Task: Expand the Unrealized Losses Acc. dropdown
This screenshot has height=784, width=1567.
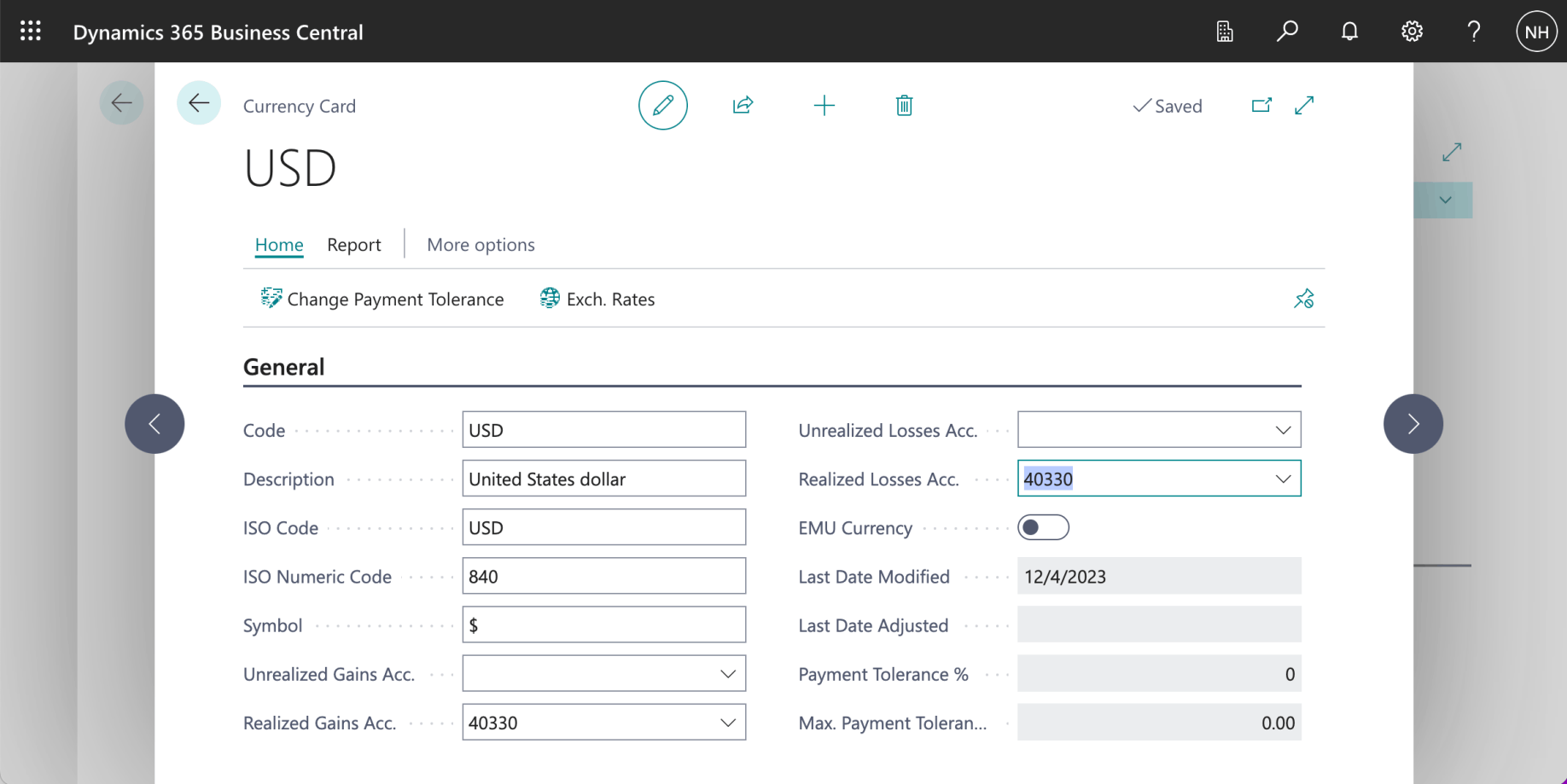Action: [x=1282, y=430]
